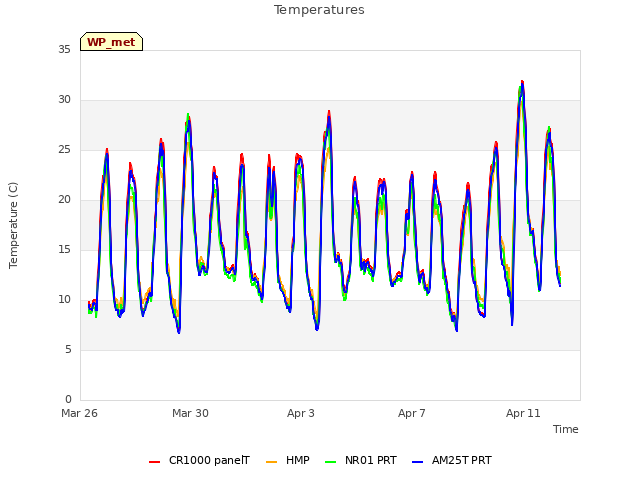
Task: Click the Apr 3 axis label
Action: coord(301,413)
